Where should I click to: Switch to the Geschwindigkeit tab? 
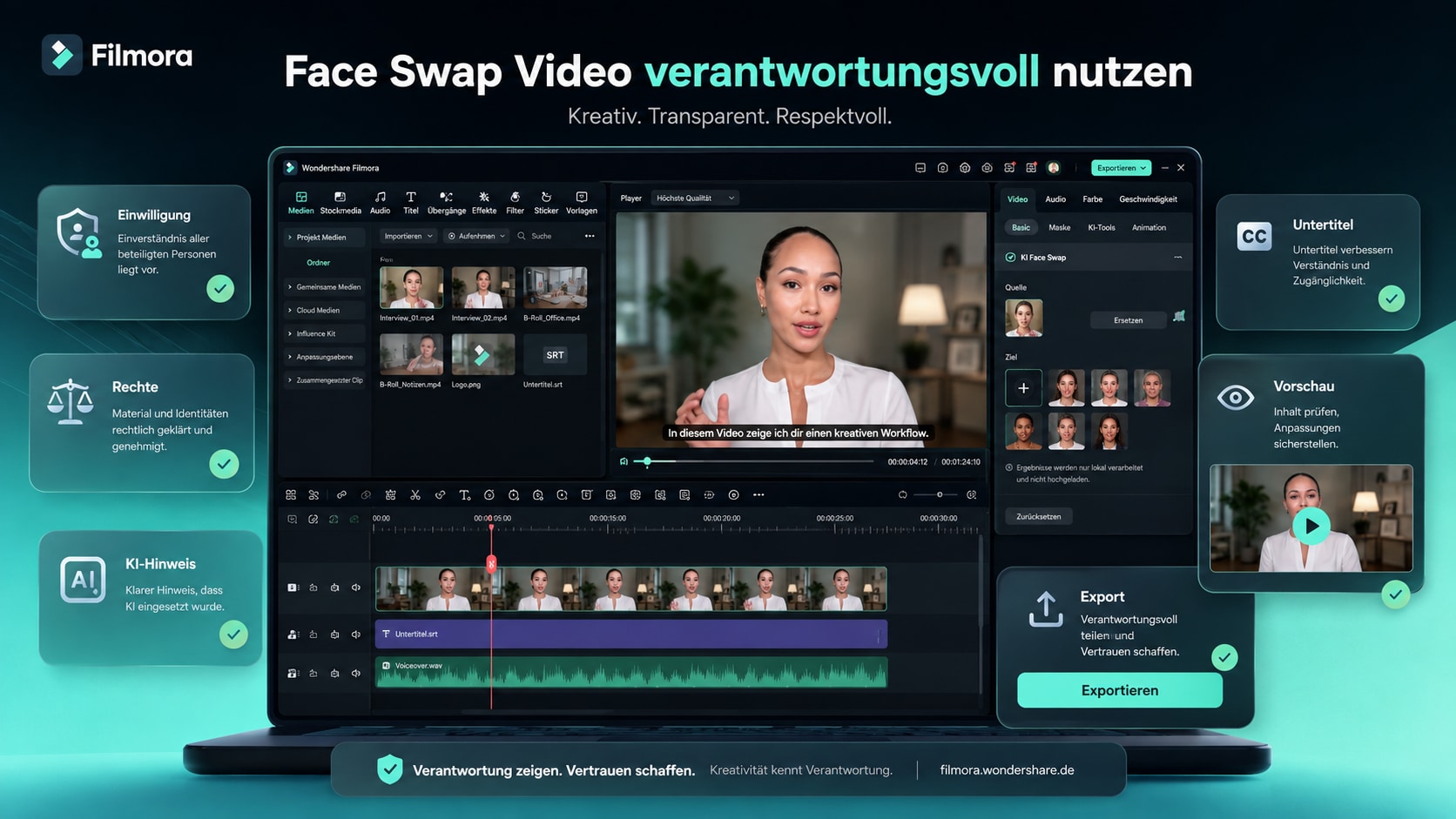[x=1148, y=199]
